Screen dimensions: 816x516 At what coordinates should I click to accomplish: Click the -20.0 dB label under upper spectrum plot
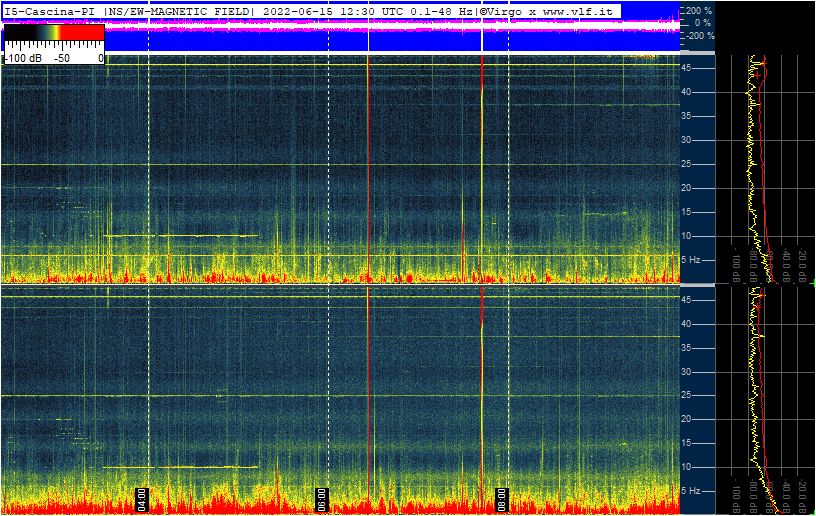tap(801, 259)
